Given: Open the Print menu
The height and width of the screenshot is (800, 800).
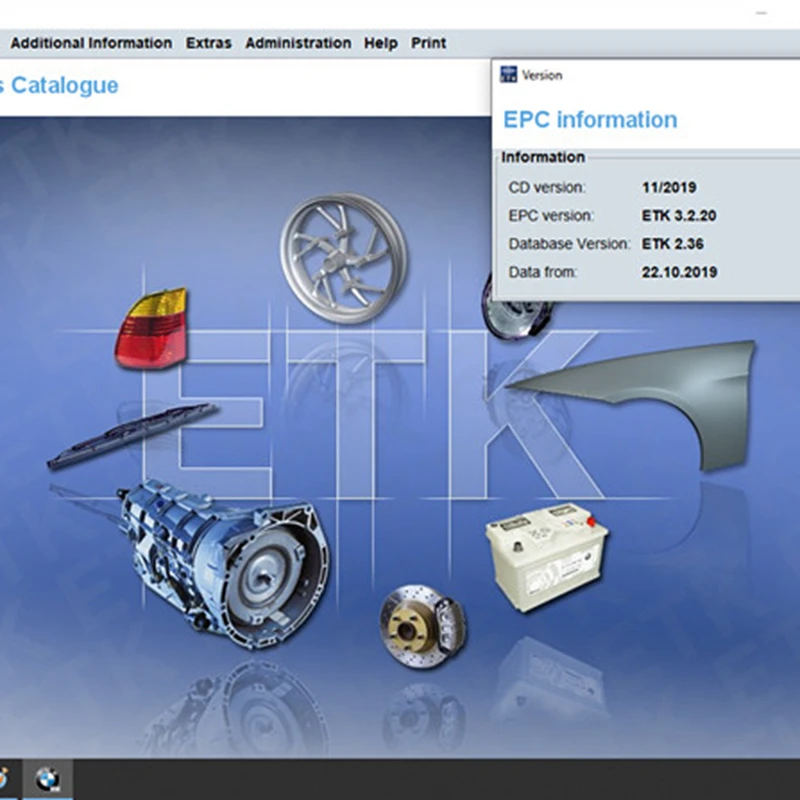Looking at the screenshot, I should pos(429,43).
